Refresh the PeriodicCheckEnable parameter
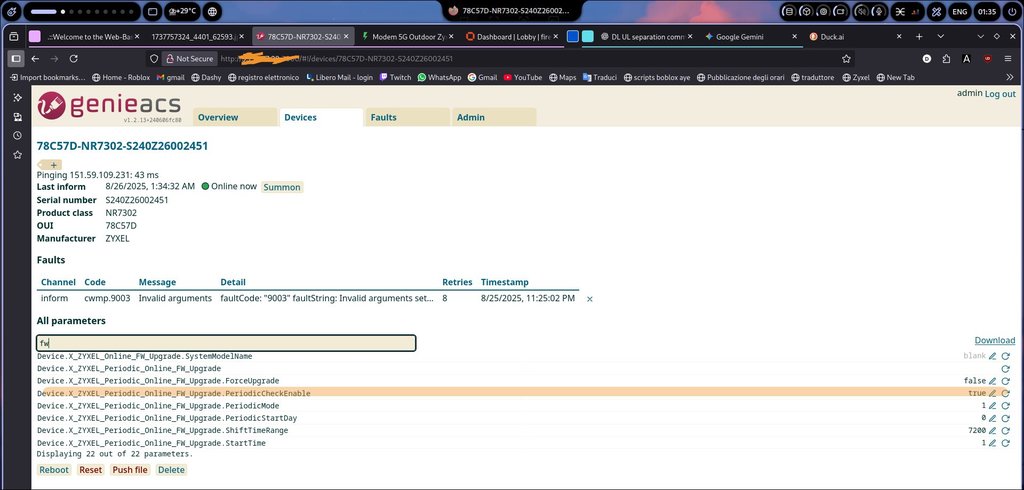The image size is (1024, 490). click(1006, 394)
